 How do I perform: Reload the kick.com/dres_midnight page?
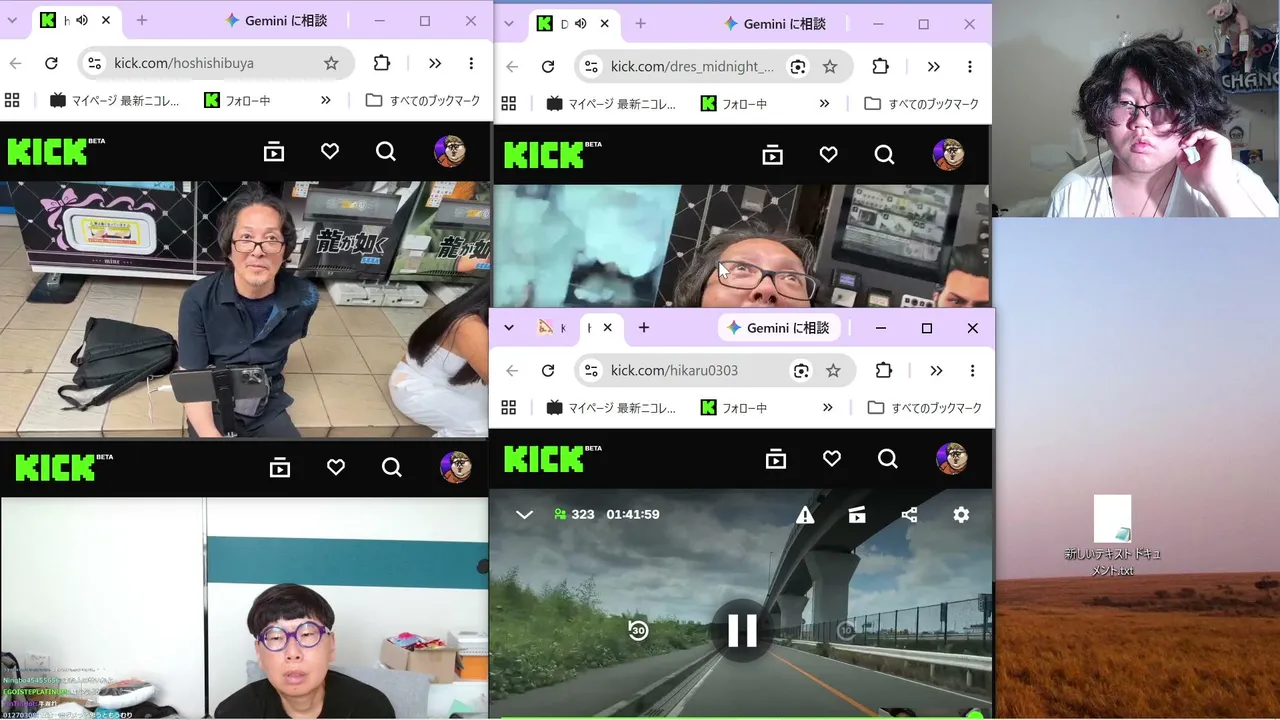548,67
